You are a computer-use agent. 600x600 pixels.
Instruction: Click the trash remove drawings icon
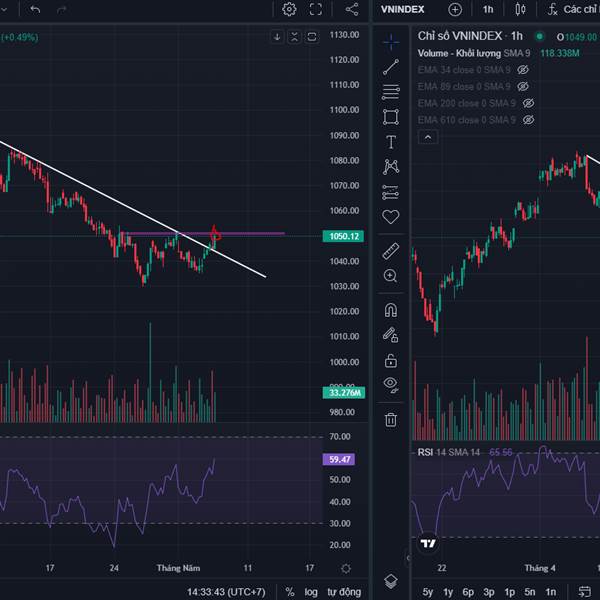pyautogui.click(x=391, y=419)
